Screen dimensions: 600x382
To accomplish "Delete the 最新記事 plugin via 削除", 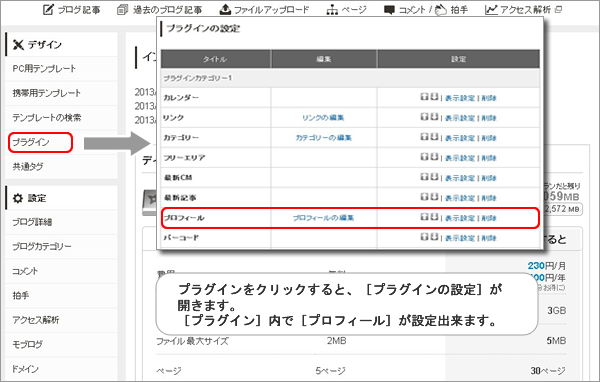I will point(489,198).
